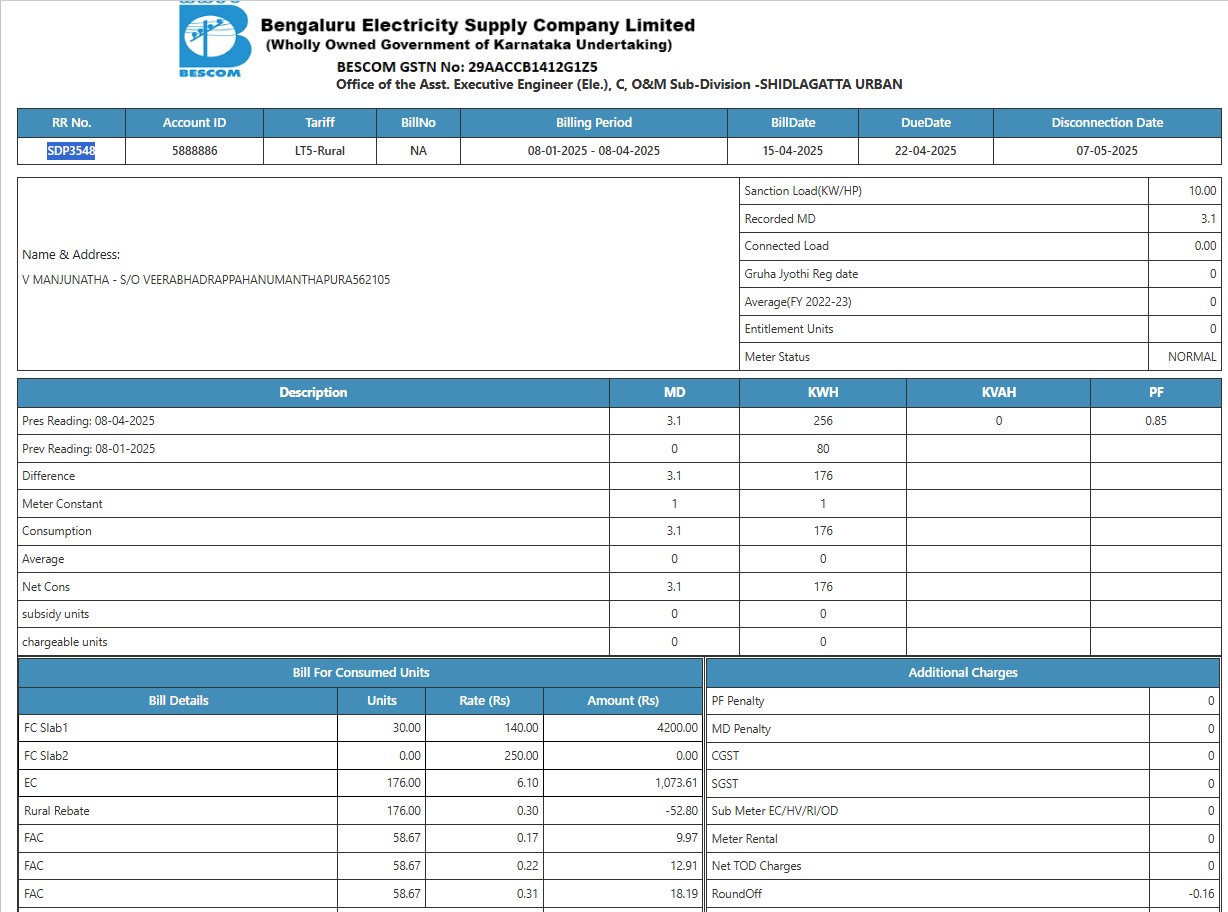1228x912 pixels.
Task: Click the Amount (Rs) column header
Action: tap(623, 701)
